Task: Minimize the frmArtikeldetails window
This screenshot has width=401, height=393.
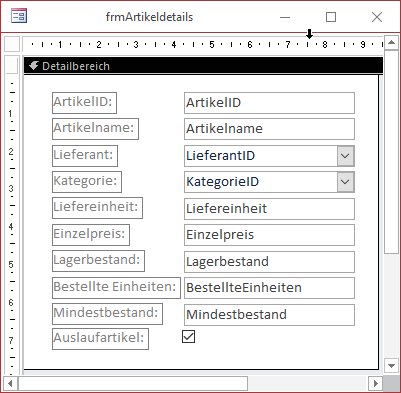Action: [x=285, y=17]
